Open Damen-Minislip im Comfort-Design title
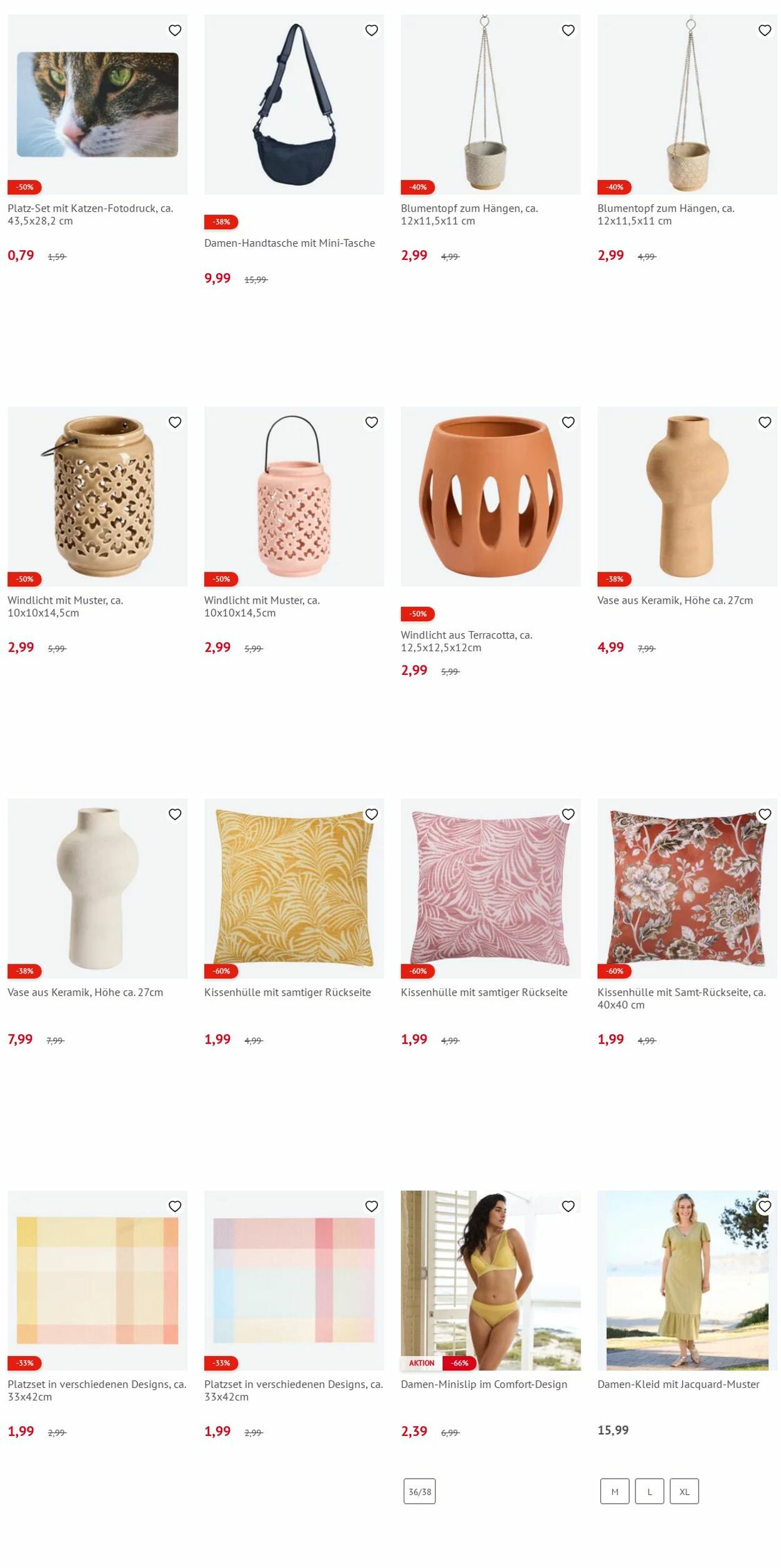781x1568 pixels. click(484, 1384)
